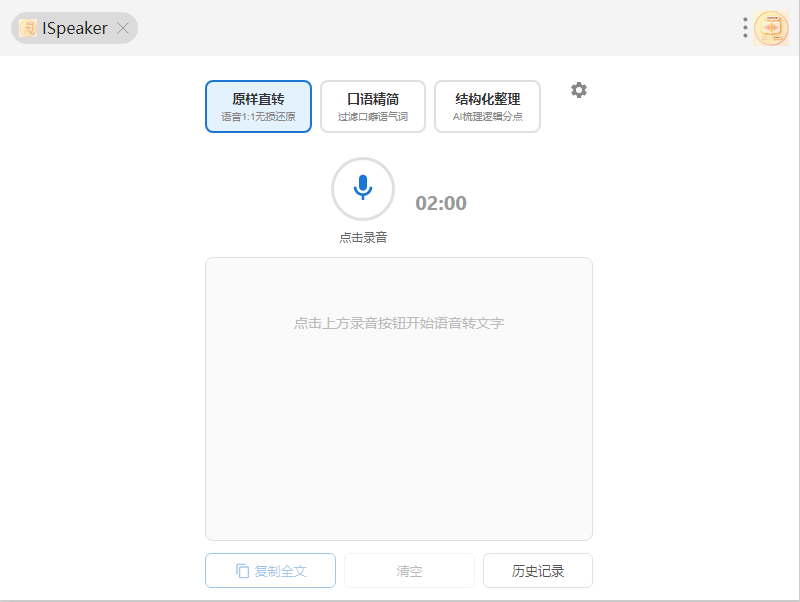
Task: Select the 原样直转 transcription mode
Action: coord(258,106)
